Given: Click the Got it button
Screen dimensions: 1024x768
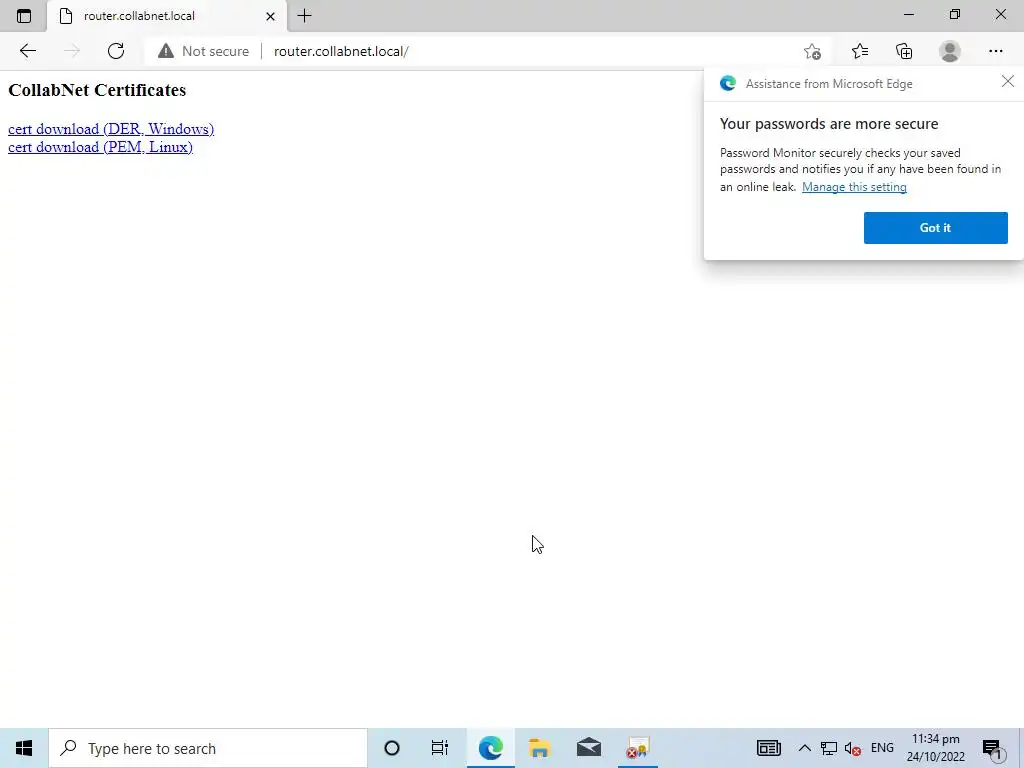Looking at the screenshot, I should click(935, 228).
